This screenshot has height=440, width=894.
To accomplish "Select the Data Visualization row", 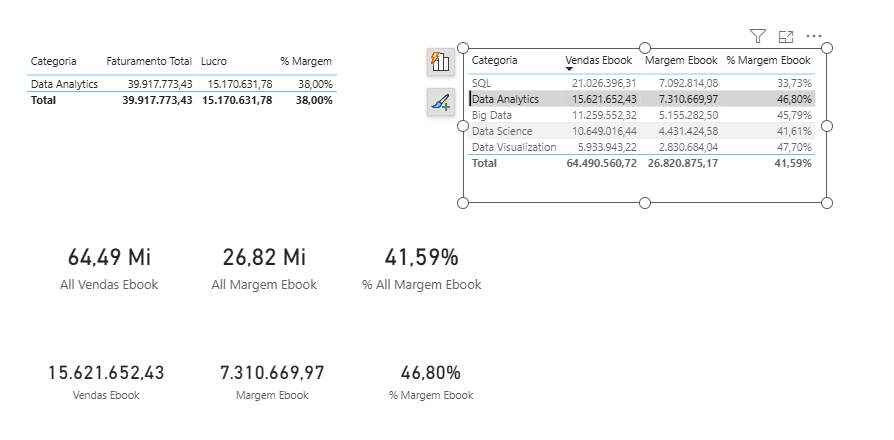I will point(641,147).
